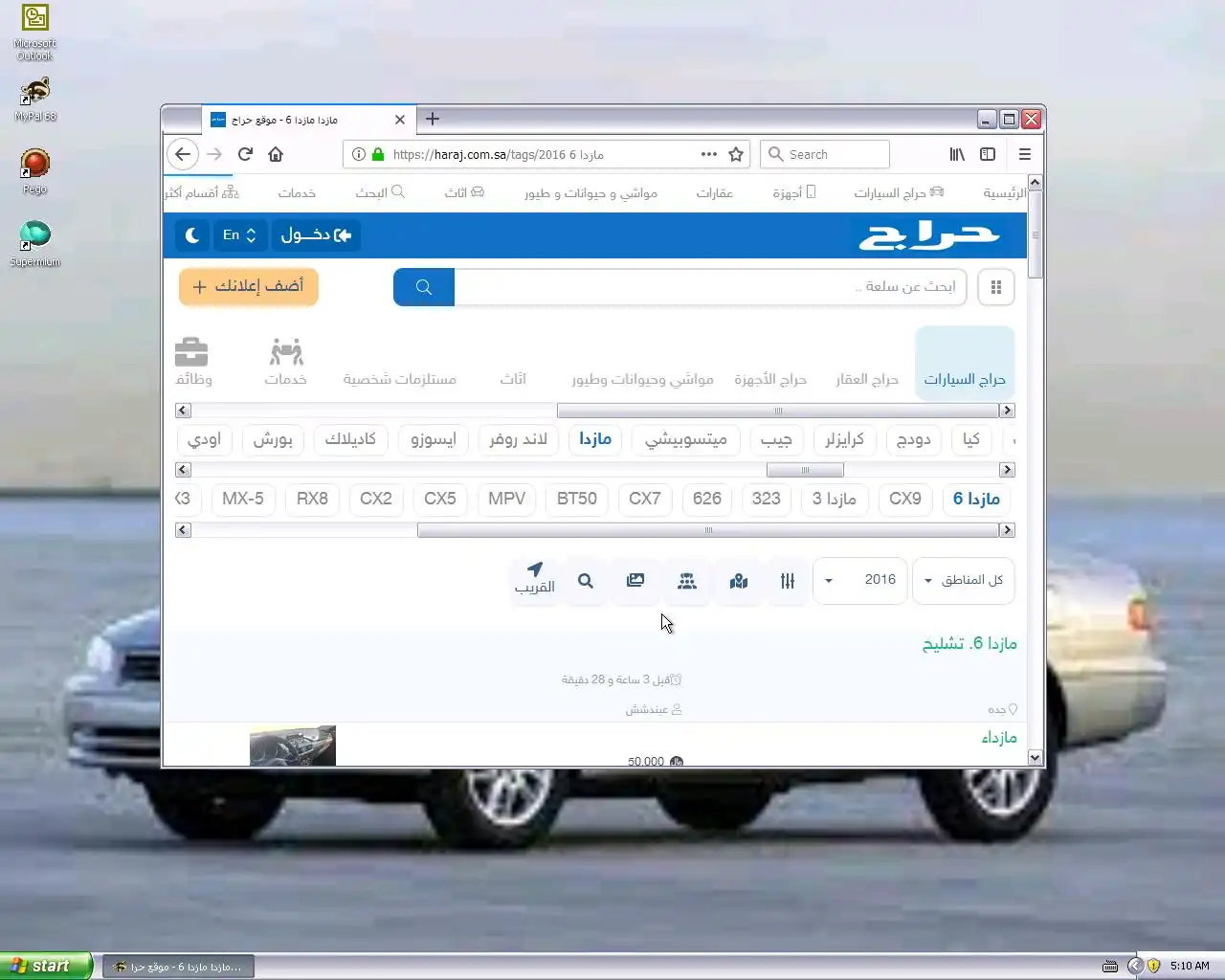The image size is (1225, 980).
Task: Select the MX-5 model chip
Action: 243,499
